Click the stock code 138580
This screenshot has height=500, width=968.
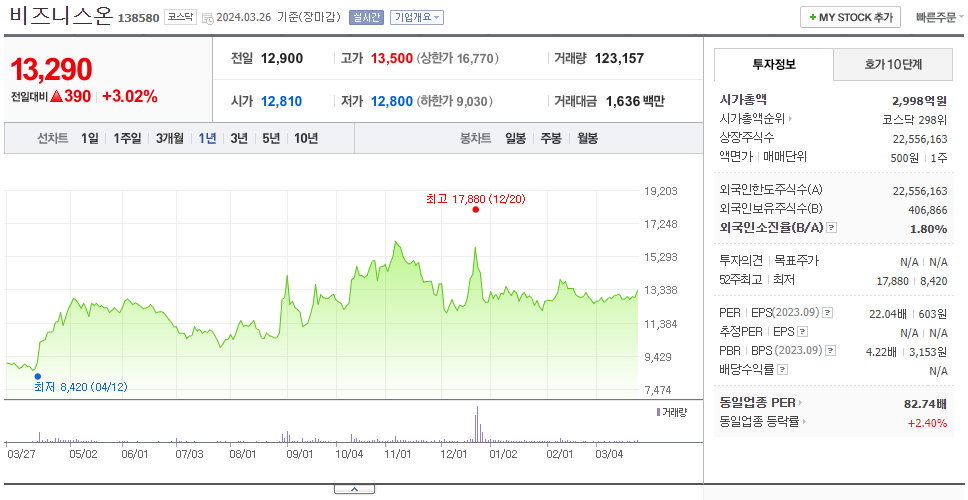[139, 17]
